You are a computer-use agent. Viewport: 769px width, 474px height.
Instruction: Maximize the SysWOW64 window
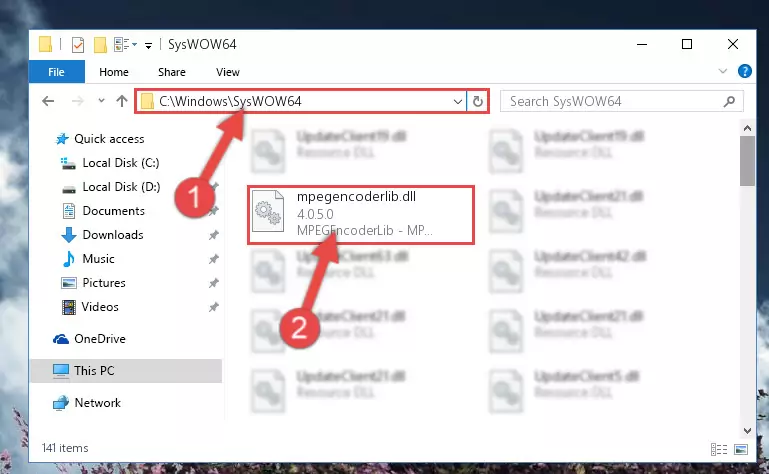(x=687, y=45)
